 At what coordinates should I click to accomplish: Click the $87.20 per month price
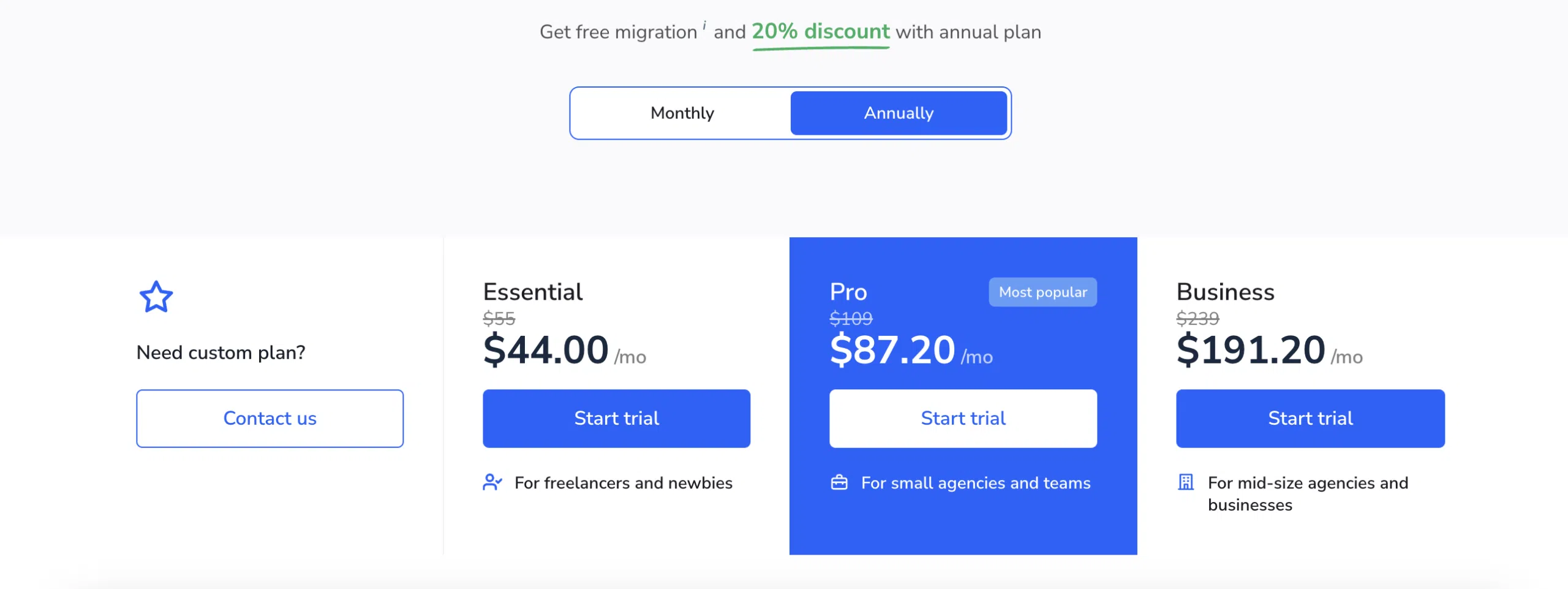[892, 350]
